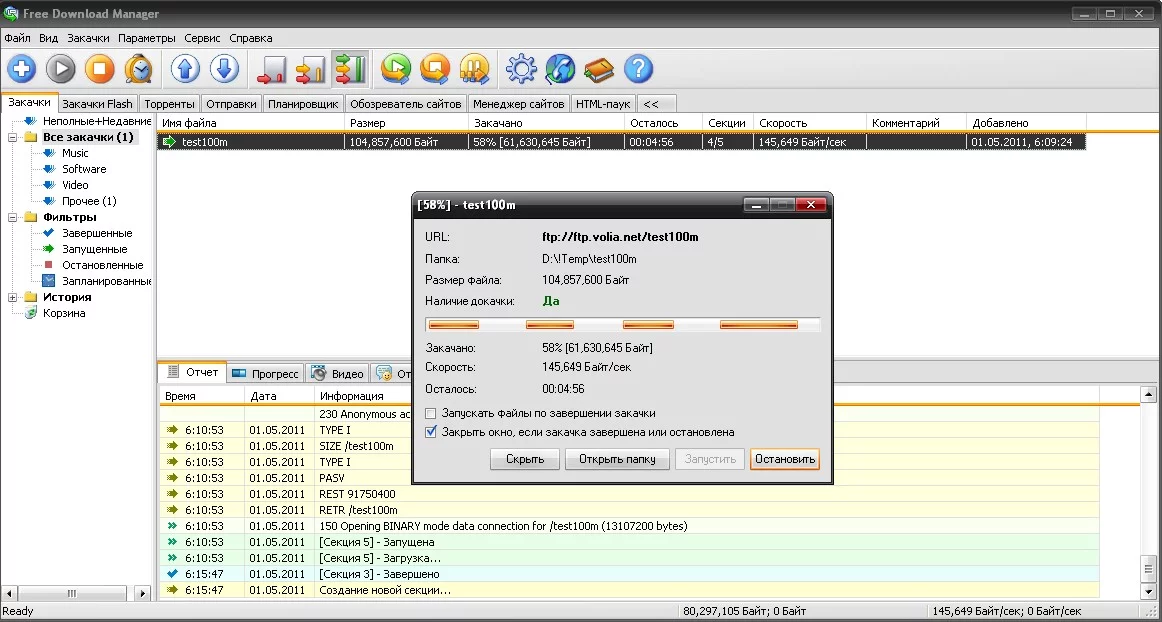Open the Параметры menu

click(146, 38)
